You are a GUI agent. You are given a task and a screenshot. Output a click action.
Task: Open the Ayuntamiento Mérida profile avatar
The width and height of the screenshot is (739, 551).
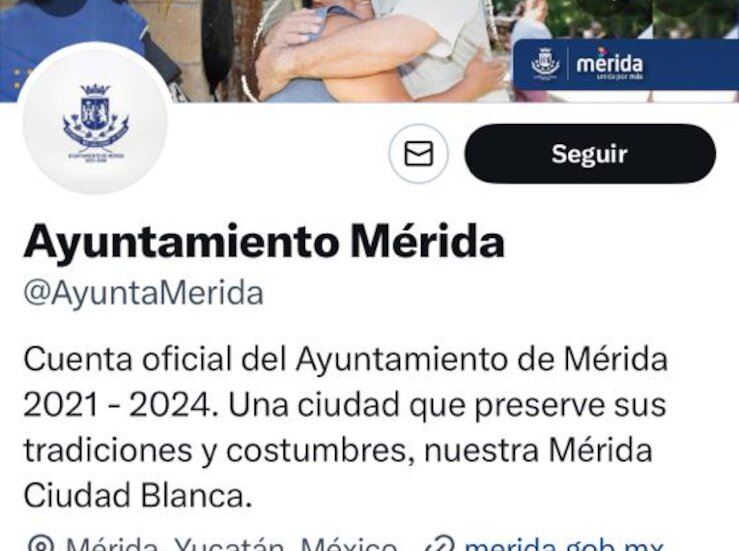pos(96,118)
